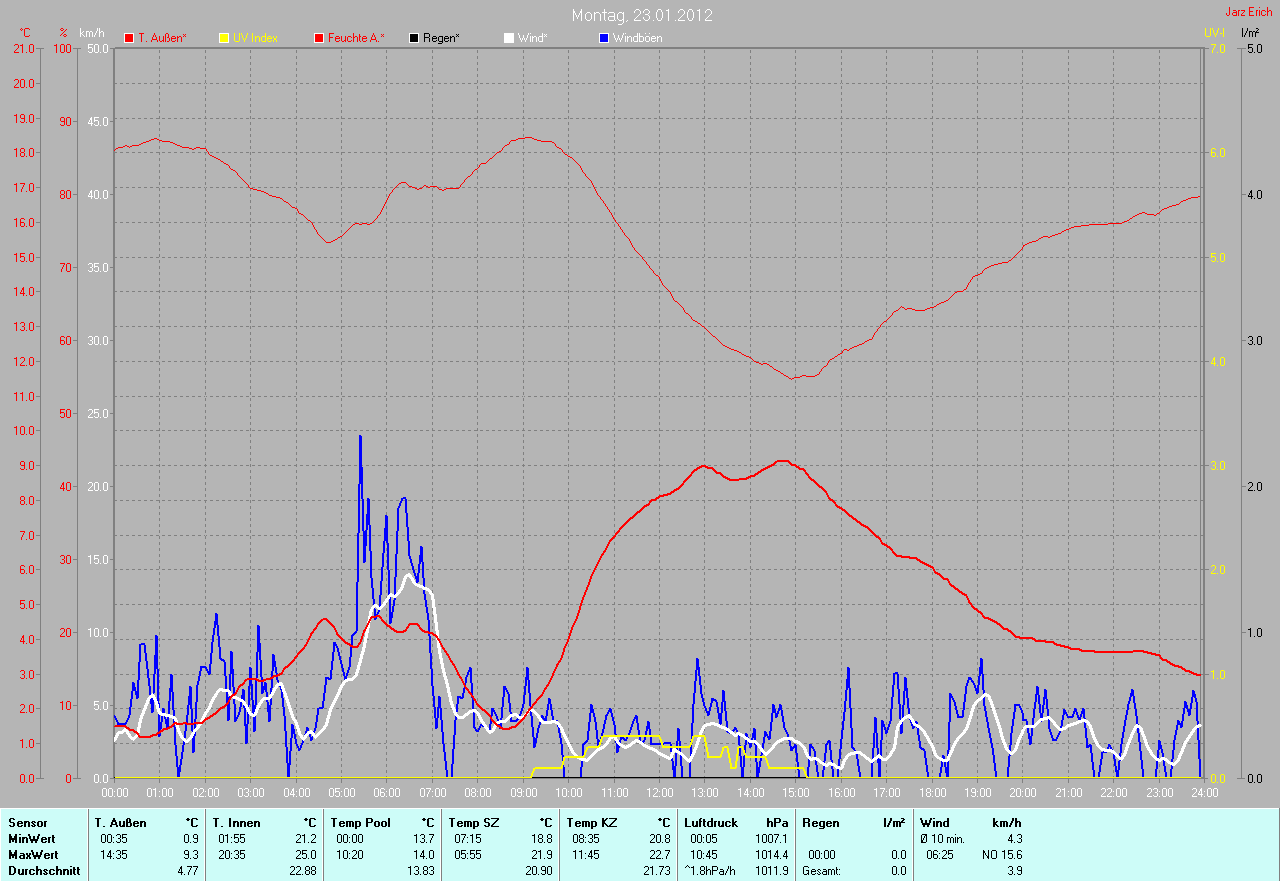Image resolution: width=1280 pixels, height=881 pixels.
Task: Click the Luftdruck time '10:45'
Action: (x=705, y=855)
